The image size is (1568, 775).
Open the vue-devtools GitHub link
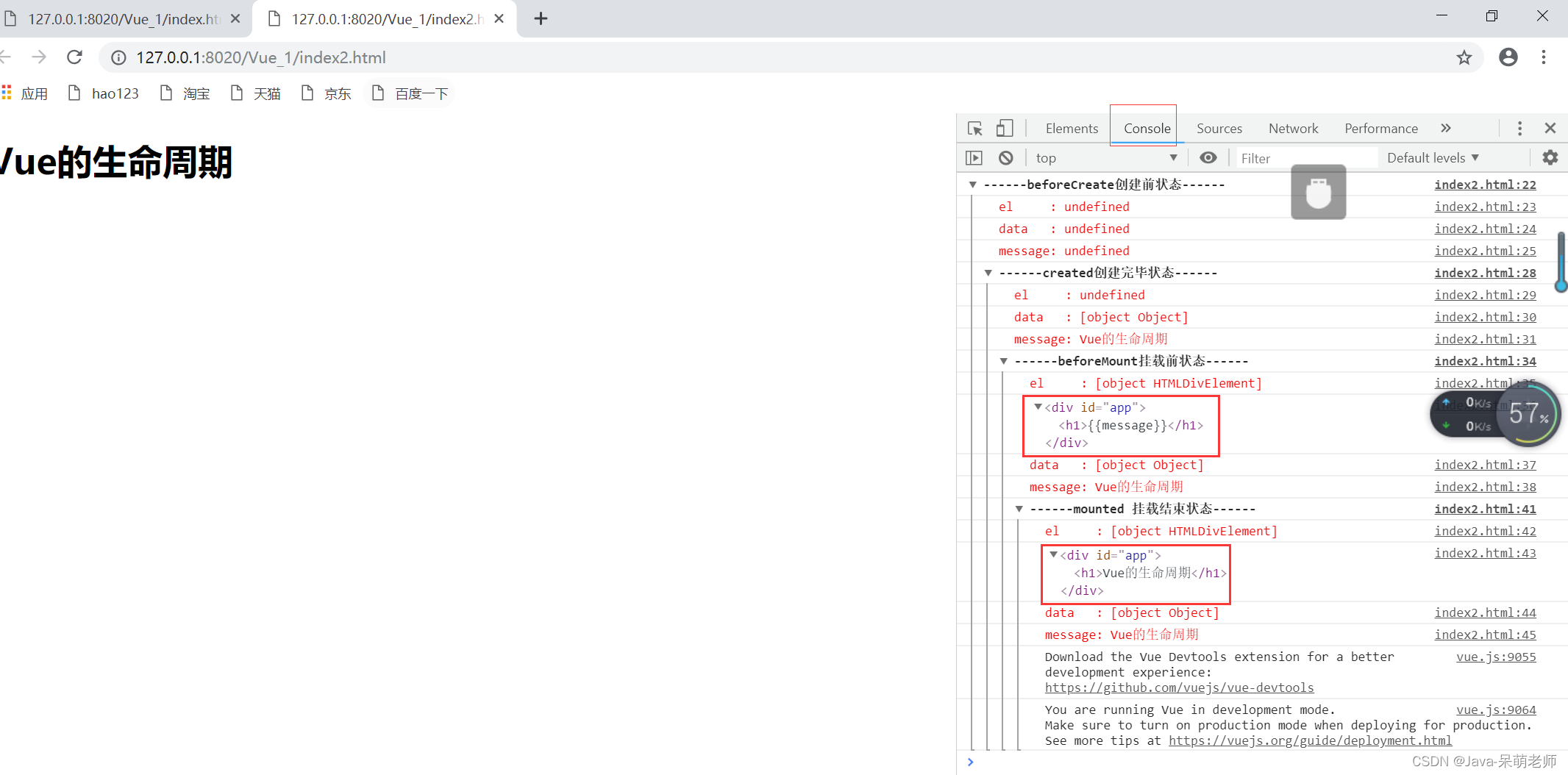1179,687
